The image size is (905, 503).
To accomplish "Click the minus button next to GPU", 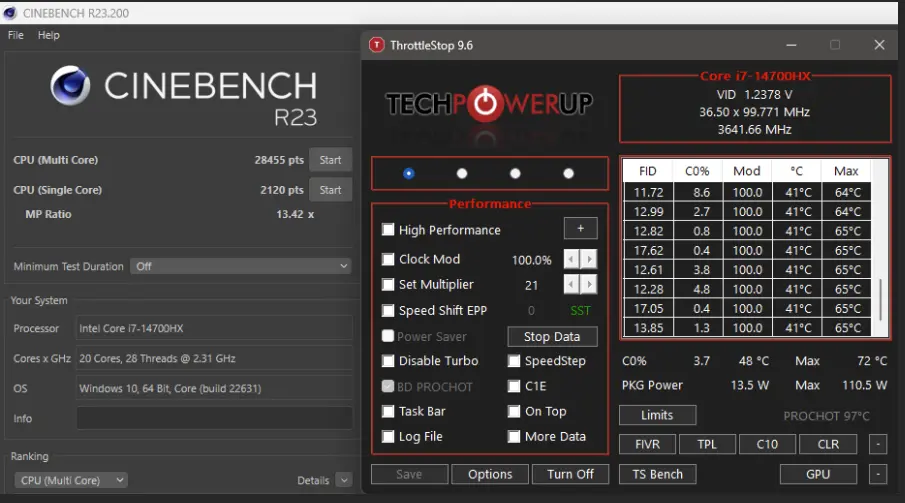I will 878,474.
